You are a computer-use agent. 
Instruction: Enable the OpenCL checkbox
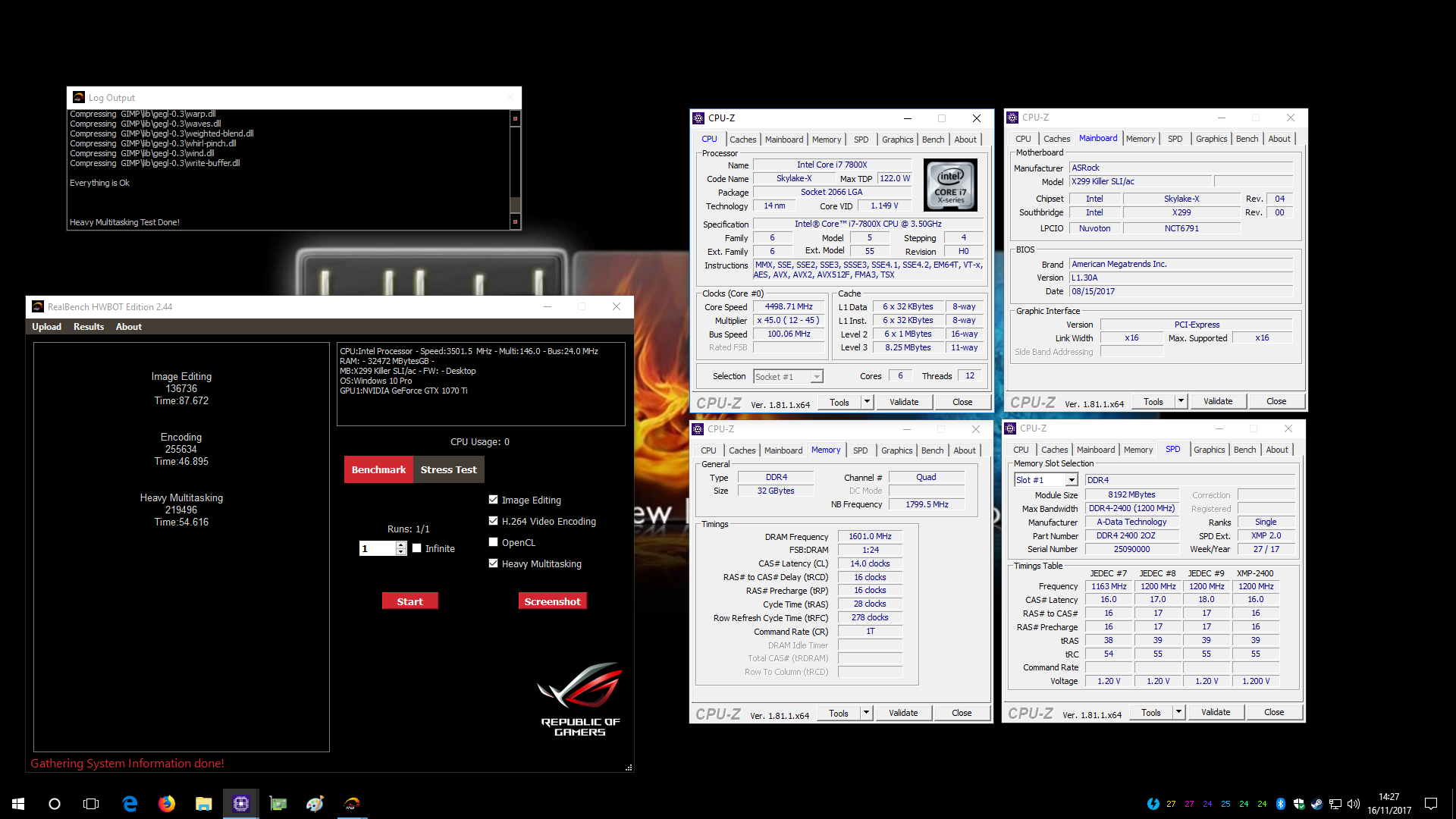coord(494,542)
